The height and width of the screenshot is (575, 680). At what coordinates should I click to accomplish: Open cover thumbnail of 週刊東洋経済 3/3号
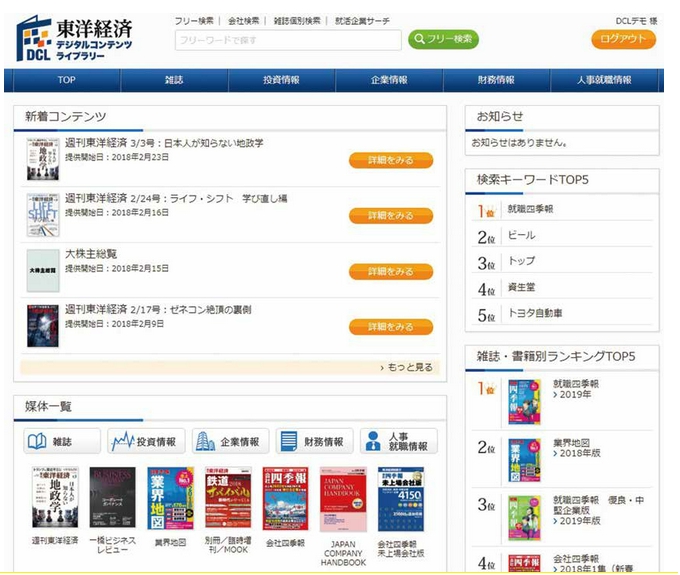pos(42,159)
